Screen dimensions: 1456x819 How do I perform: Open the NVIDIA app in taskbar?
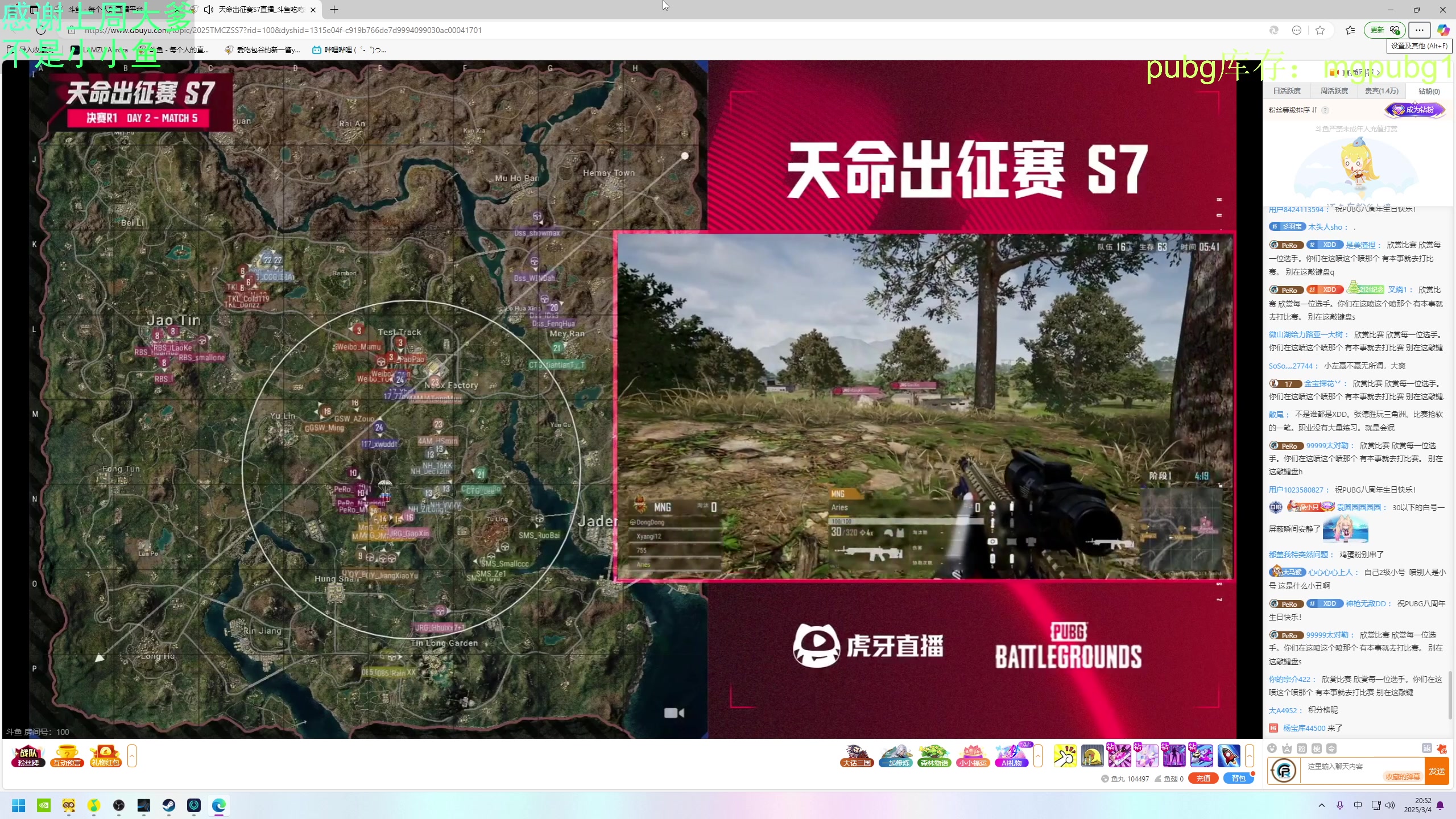pyautogui.click(x=44, y=805)
